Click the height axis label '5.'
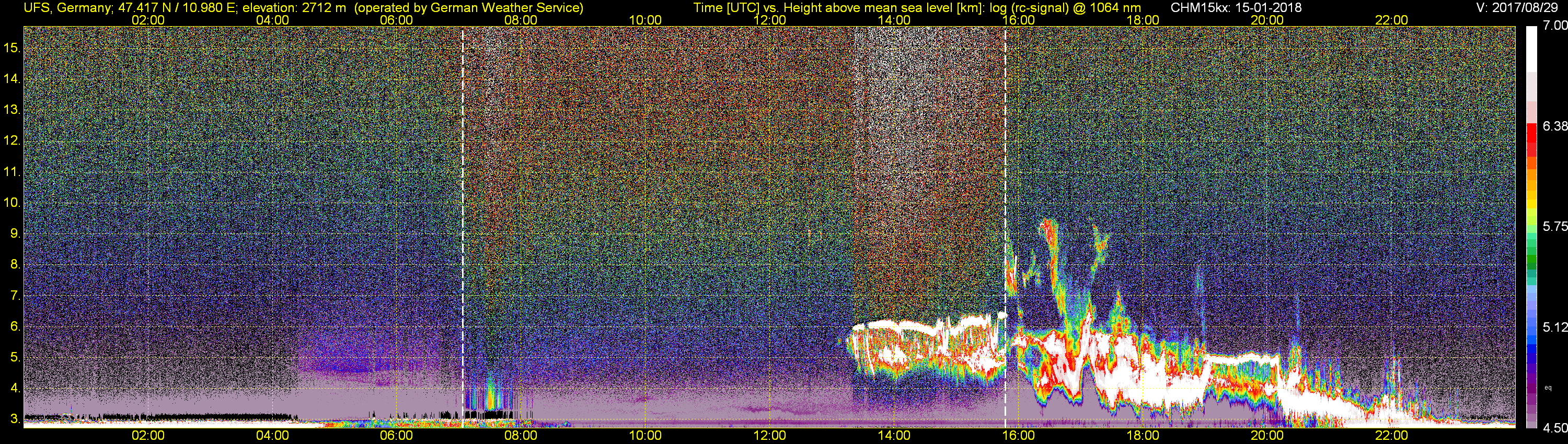This screenshot has width=1568, height=444. click(15, 358)
